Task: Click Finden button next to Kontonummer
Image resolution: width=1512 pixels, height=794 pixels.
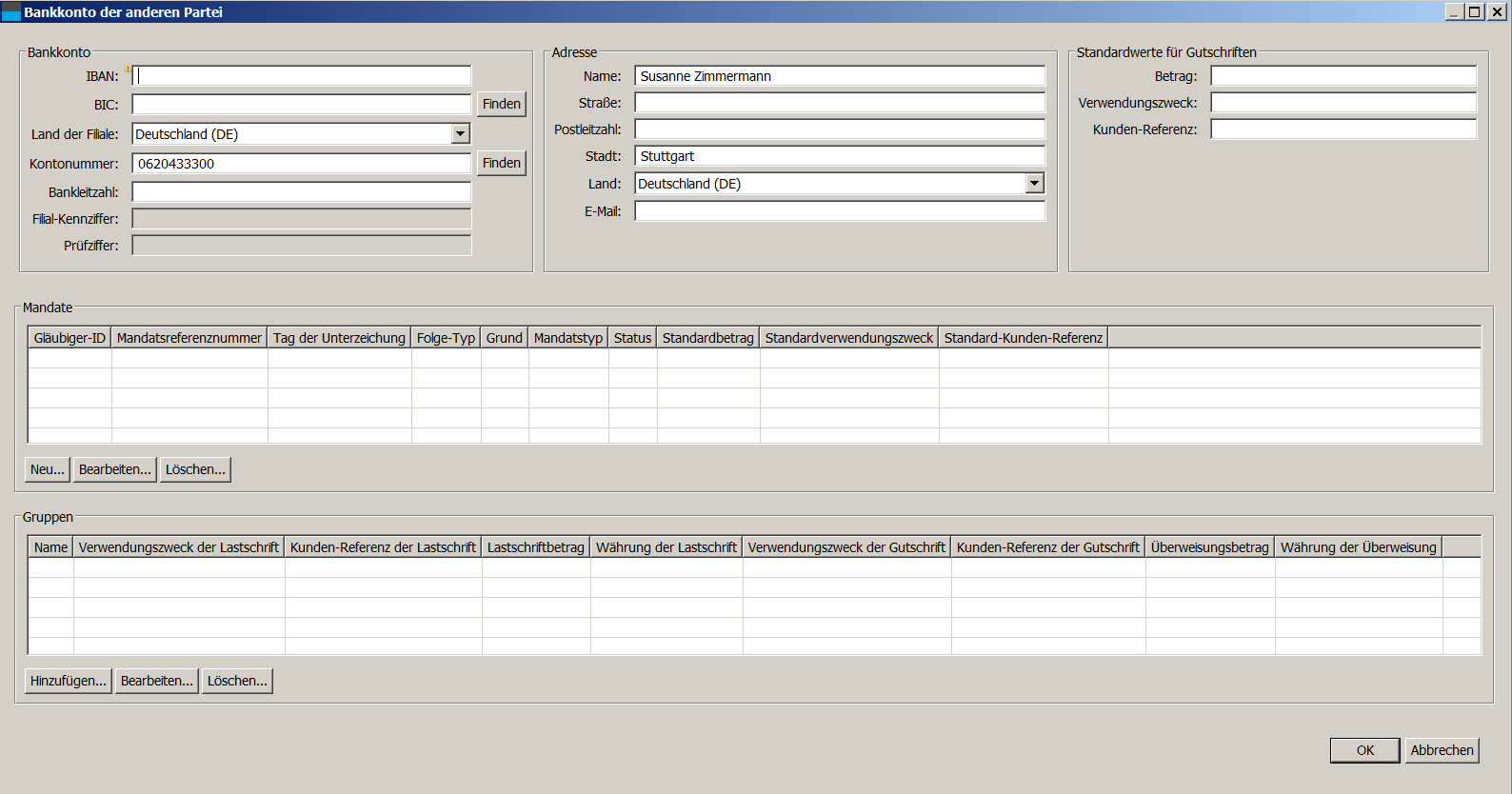Action: click(x=502, y=163)
